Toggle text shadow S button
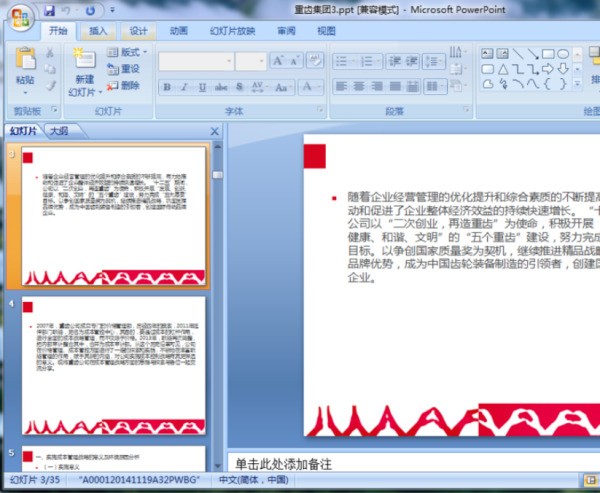 240,88
